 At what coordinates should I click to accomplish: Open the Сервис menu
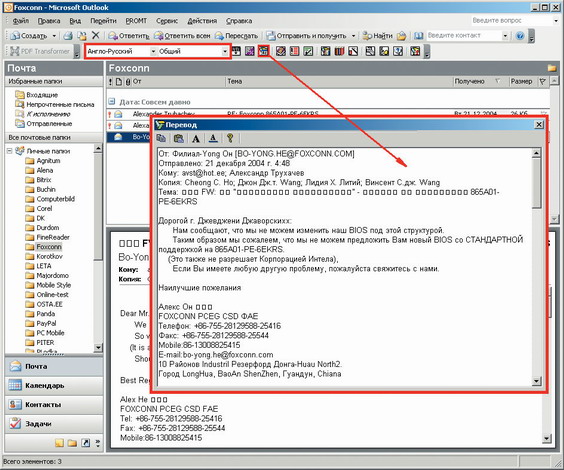167,21
